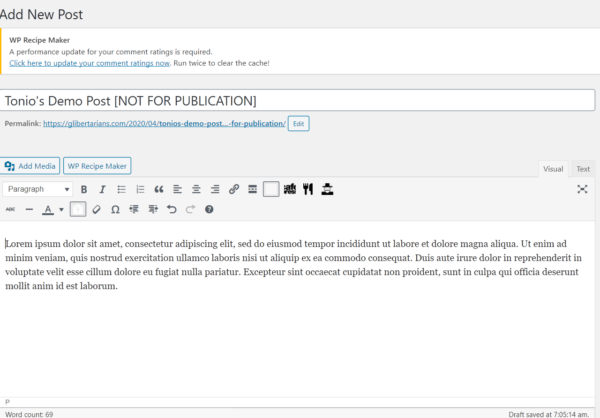600x418 pixels.
Task: Center align the text
Action: pyautogui.click(x=196, y=189)
